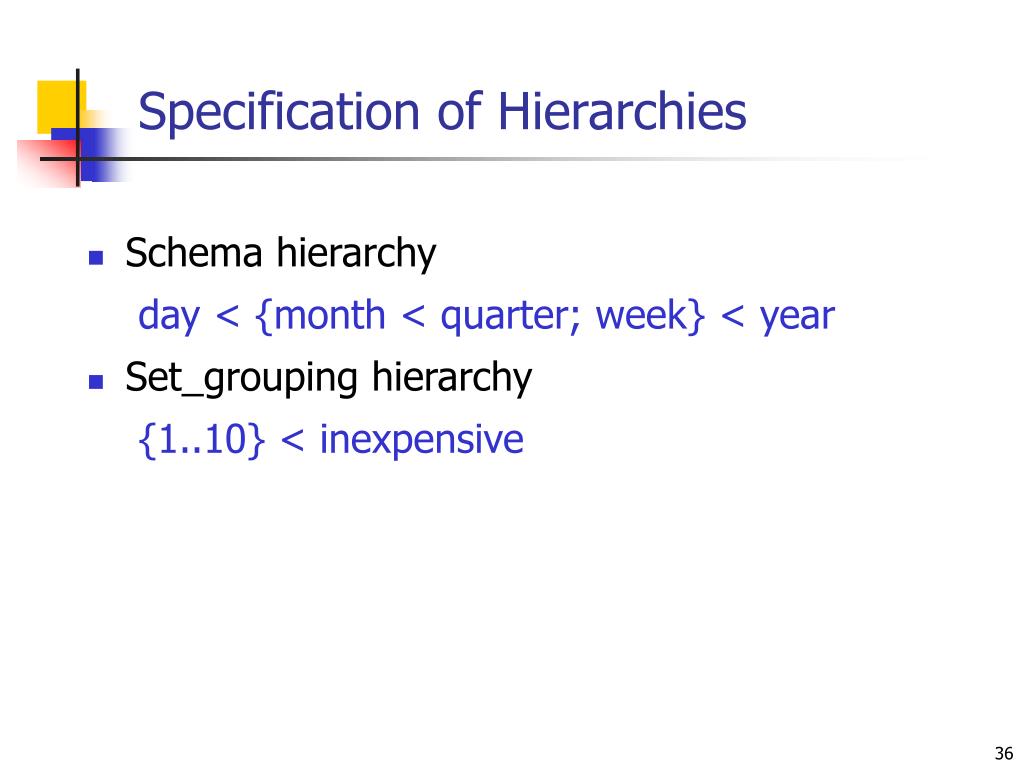Click the blue bullet beside Schema hierarchy

(96, 257)
